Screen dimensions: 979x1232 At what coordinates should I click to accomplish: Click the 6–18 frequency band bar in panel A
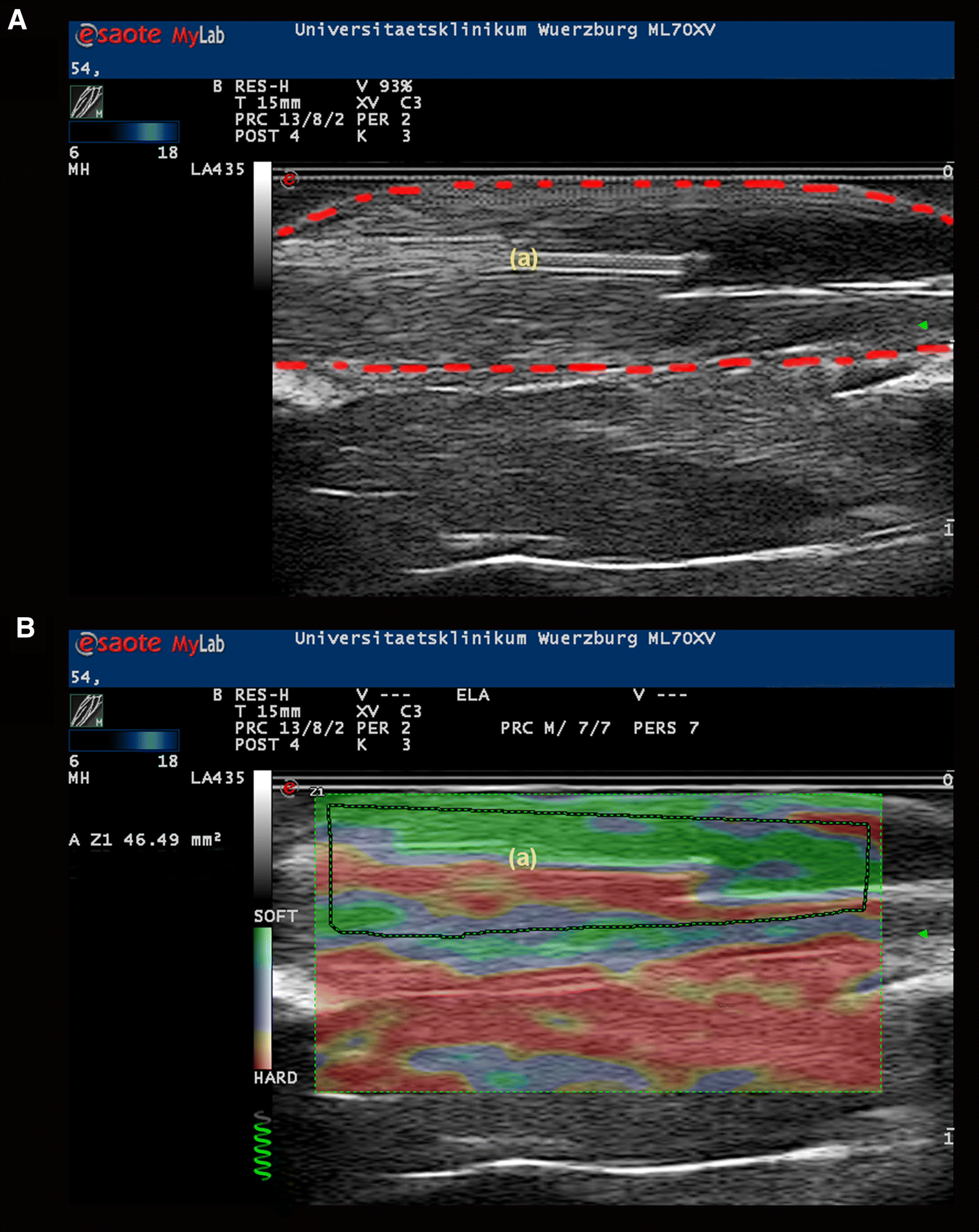pyautogui.click(x=124, y=132)
